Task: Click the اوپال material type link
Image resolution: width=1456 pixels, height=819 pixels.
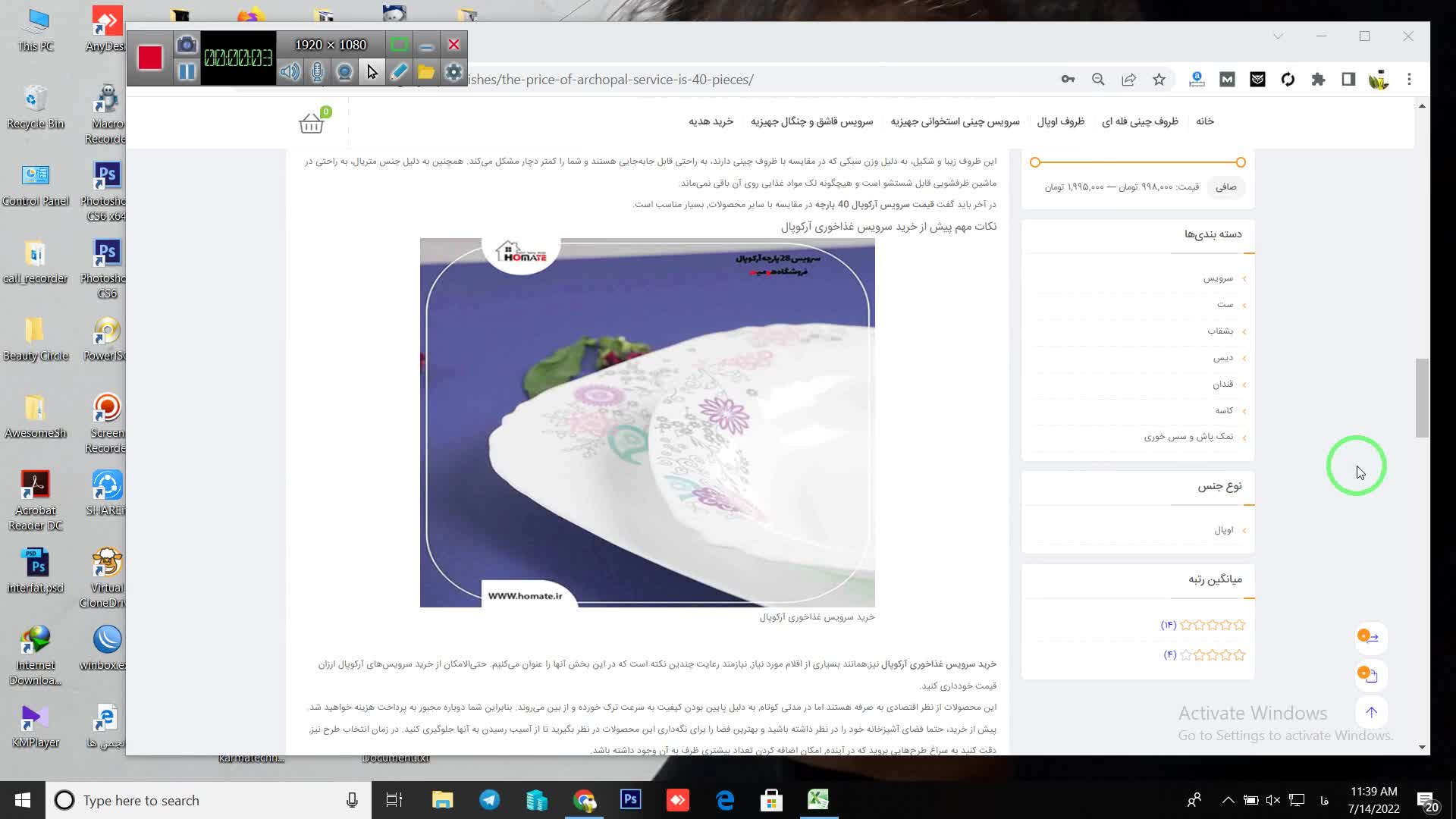Action: 1223,530
